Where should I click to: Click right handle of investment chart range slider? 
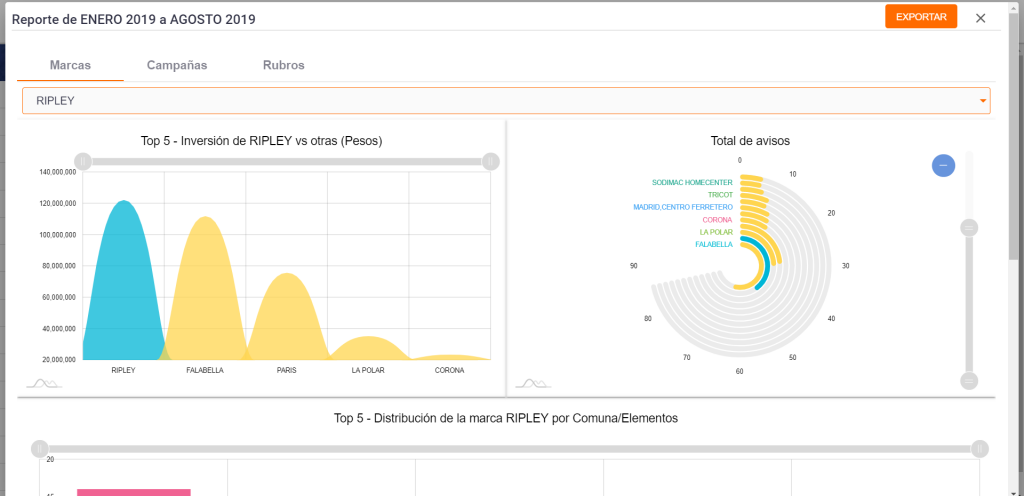click(x=490, y=161)
